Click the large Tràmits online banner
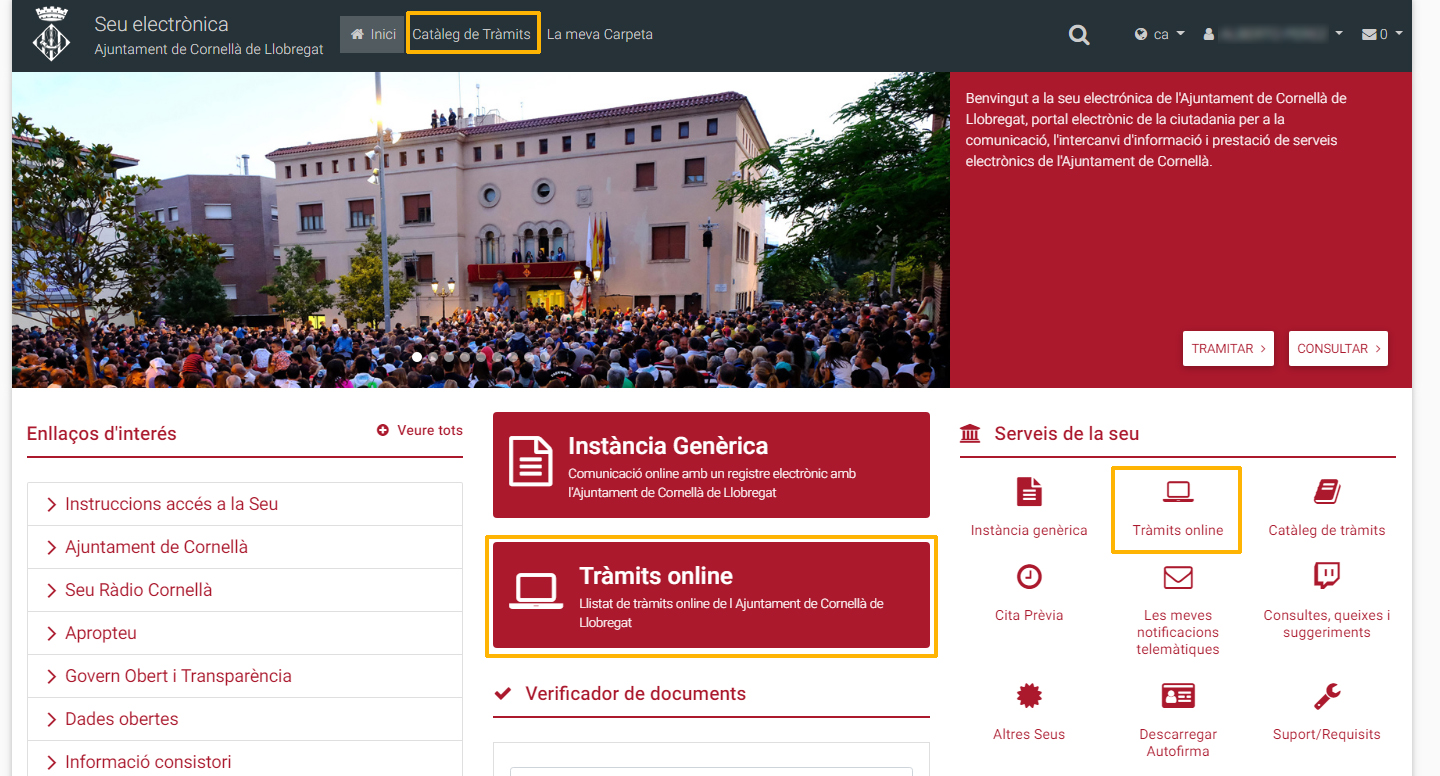This screenshot has width=1440, height=776. [711, 597]
